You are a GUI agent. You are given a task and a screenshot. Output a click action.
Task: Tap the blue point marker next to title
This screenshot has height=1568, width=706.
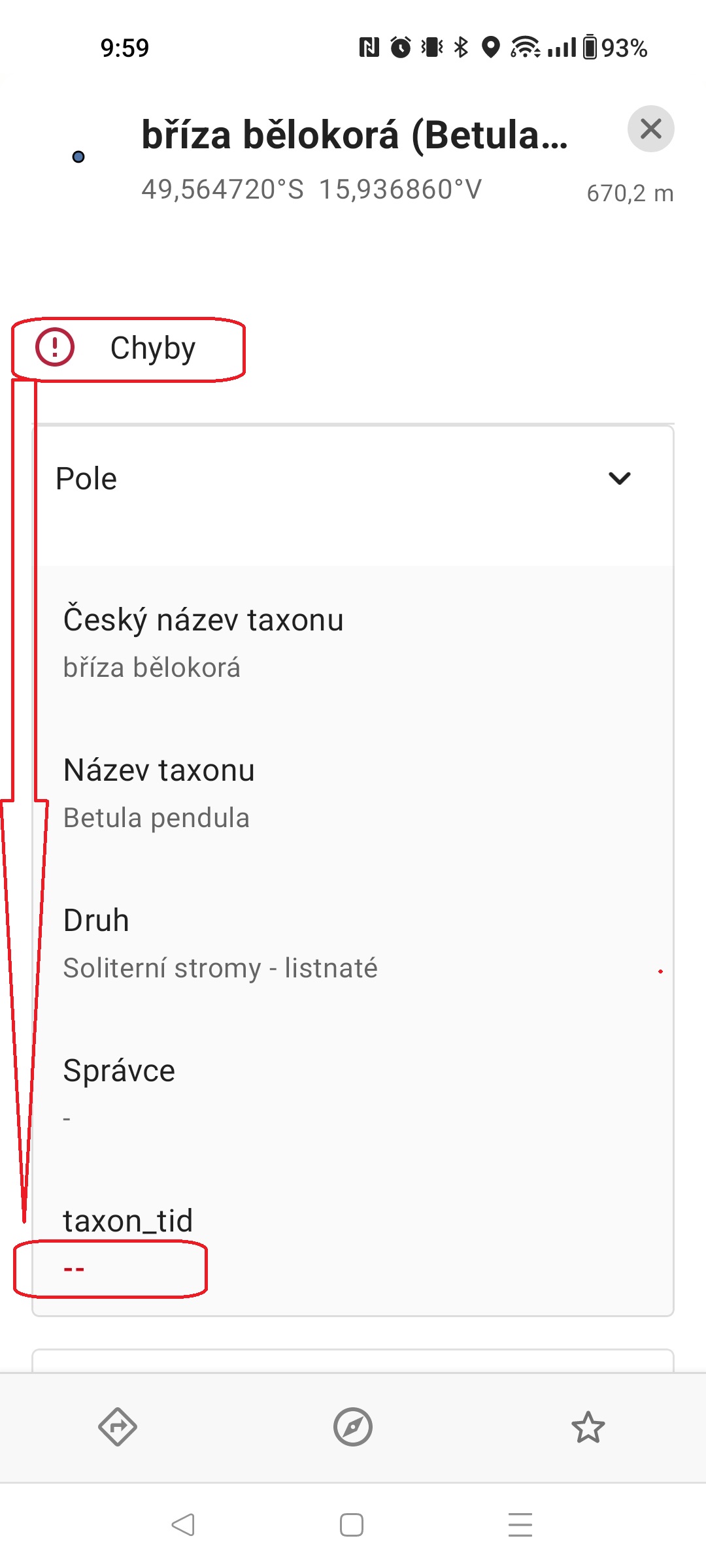coord(78,157)
